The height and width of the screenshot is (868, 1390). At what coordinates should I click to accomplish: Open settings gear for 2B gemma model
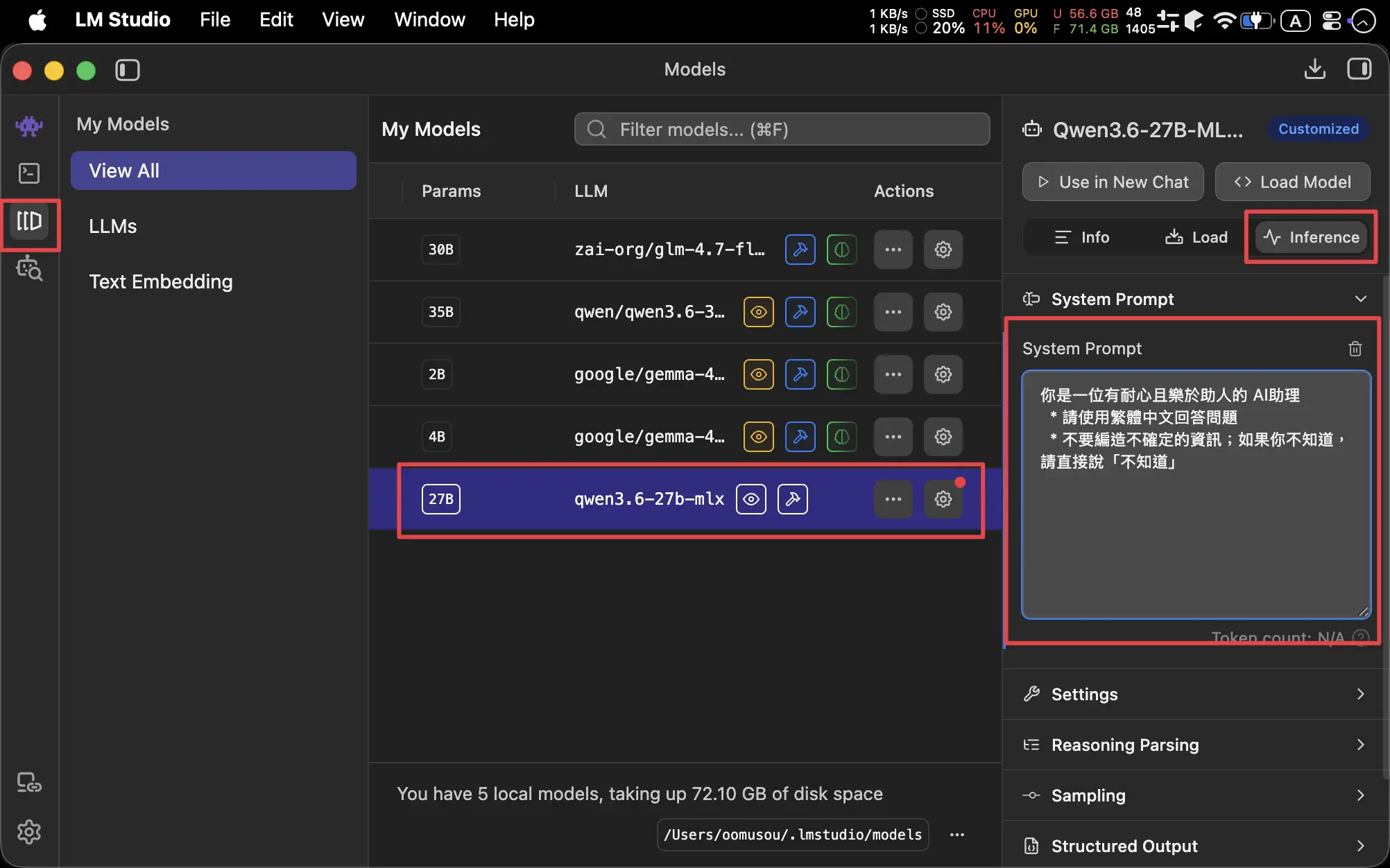pos(943,374)
